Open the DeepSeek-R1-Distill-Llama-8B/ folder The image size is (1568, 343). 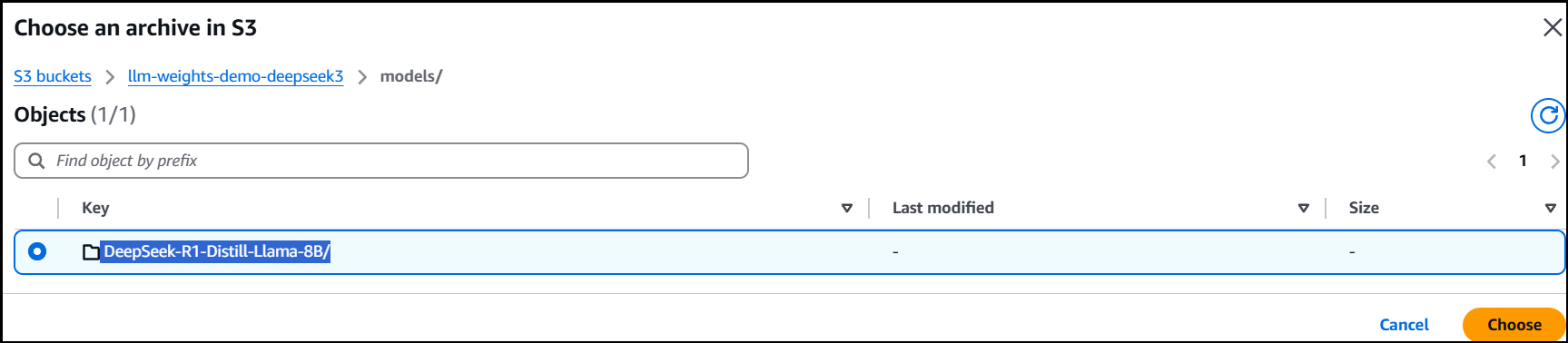click(x=216, y=251)
